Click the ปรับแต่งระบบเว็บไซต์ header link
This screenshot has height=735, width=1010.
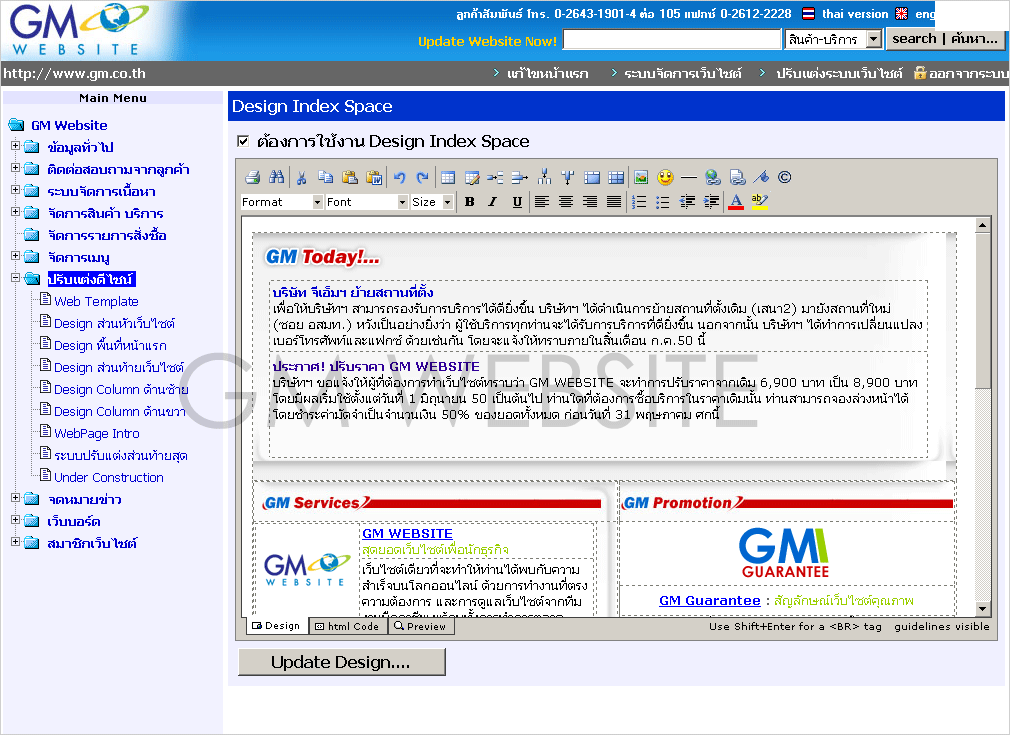[x=839, y=73]
